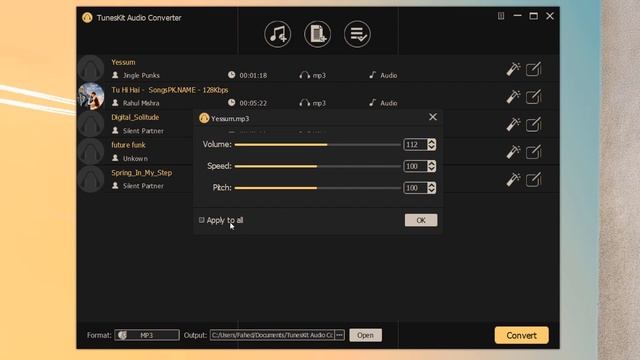The width and height of the screenshot is (640, 360).
Task: Open effects wand for Tu Hi Hai
Action: [513, 97]
